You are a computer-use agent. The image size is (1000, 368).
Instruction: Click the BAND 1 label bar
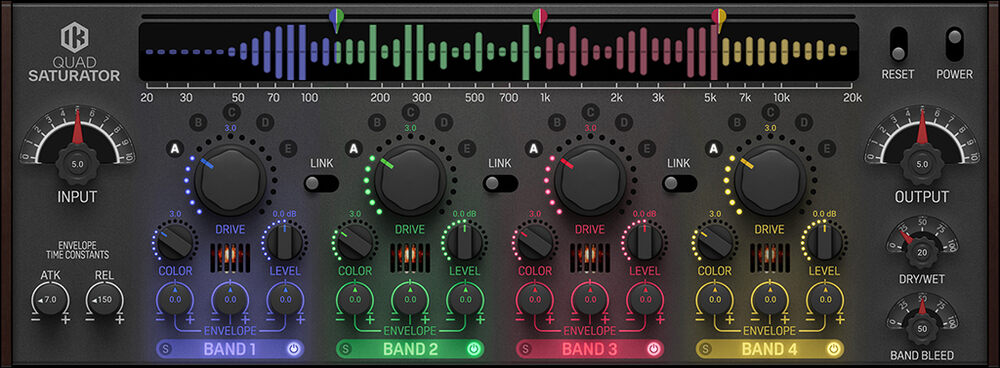coord(230,349)
